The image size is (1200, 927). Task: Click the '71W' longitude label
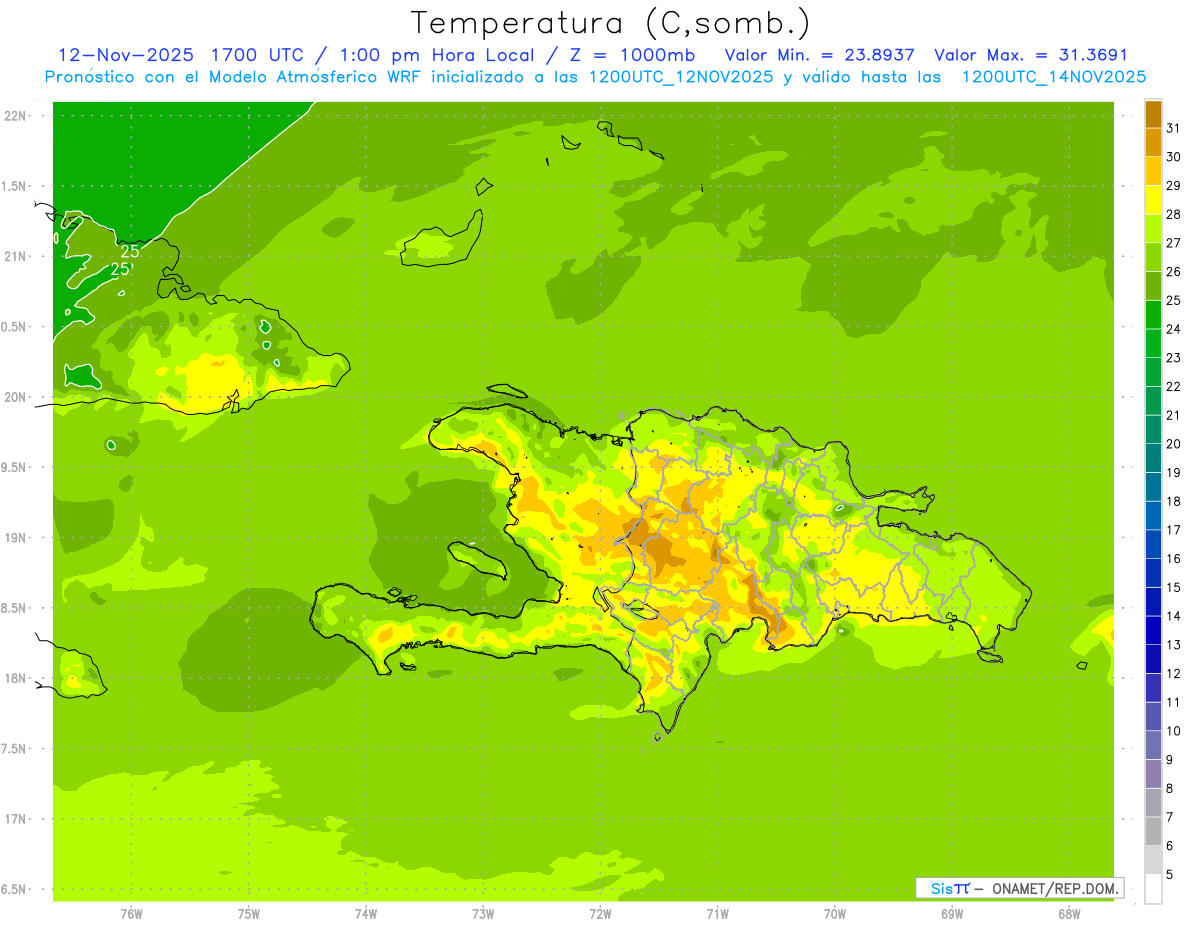[x=717, y=914]
